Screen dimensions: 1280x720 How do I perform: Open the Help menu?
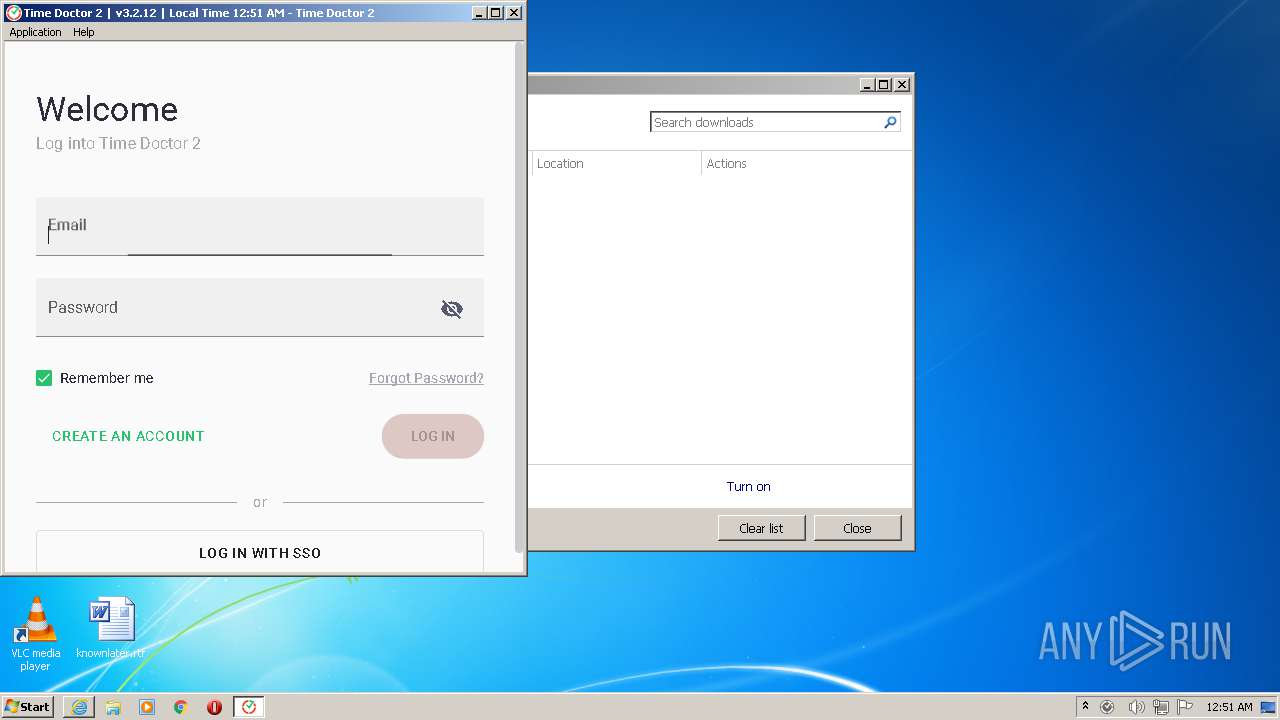[84, 32]
